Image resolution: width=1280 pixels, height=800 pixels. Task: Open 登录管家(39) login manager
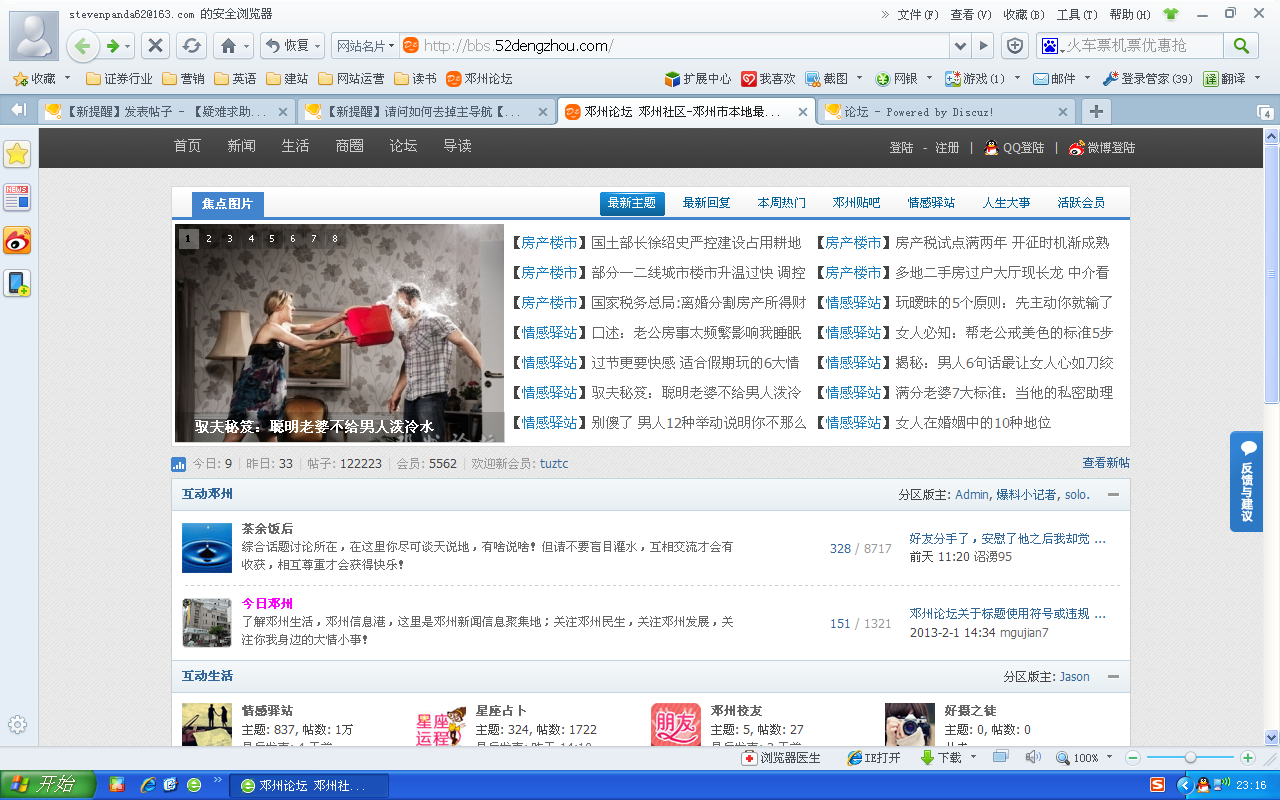click(x=1148, y=78)
